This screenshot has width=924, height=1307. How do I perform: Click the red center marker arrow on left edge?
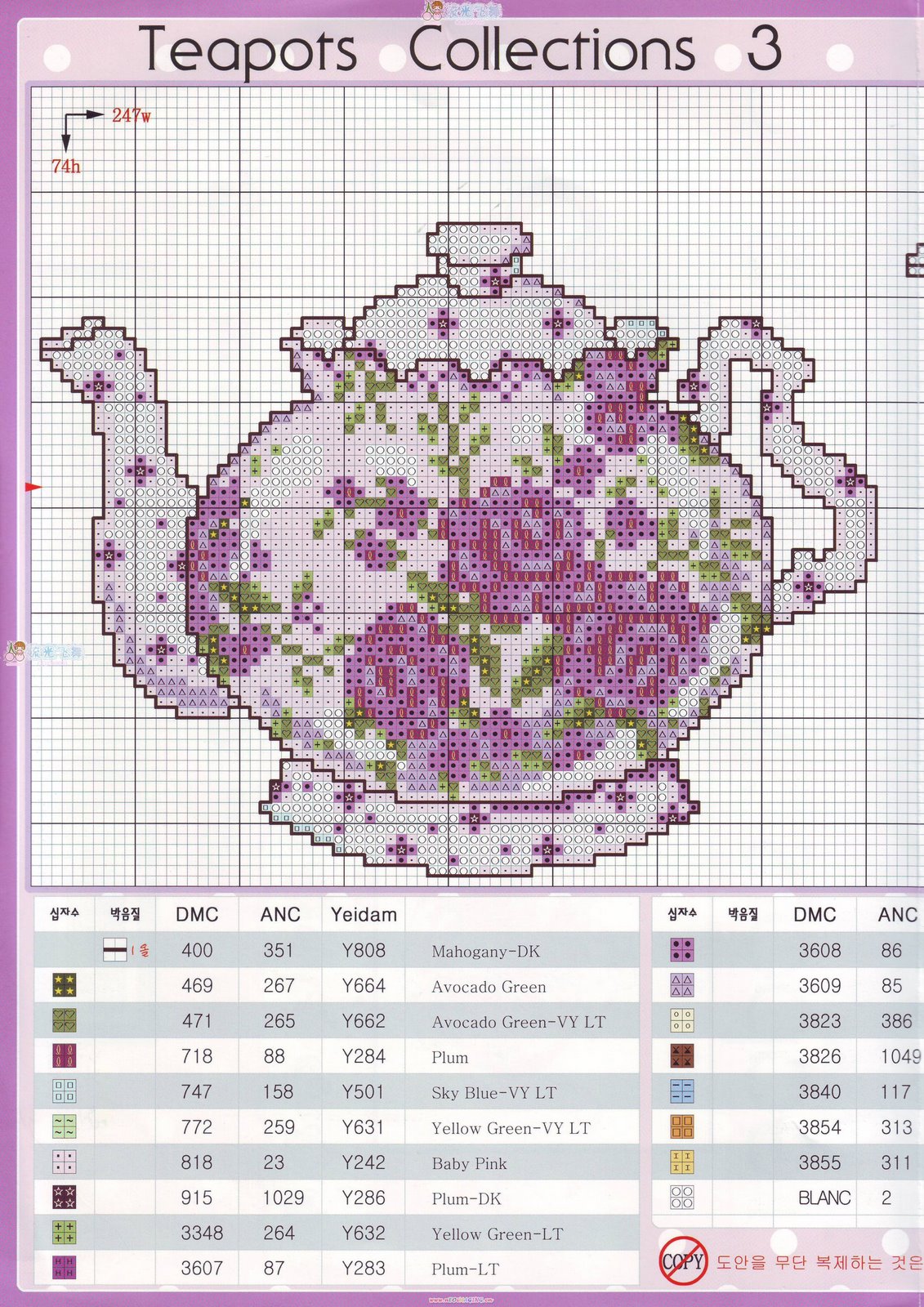pyautogui.click(x=33, y=488)
